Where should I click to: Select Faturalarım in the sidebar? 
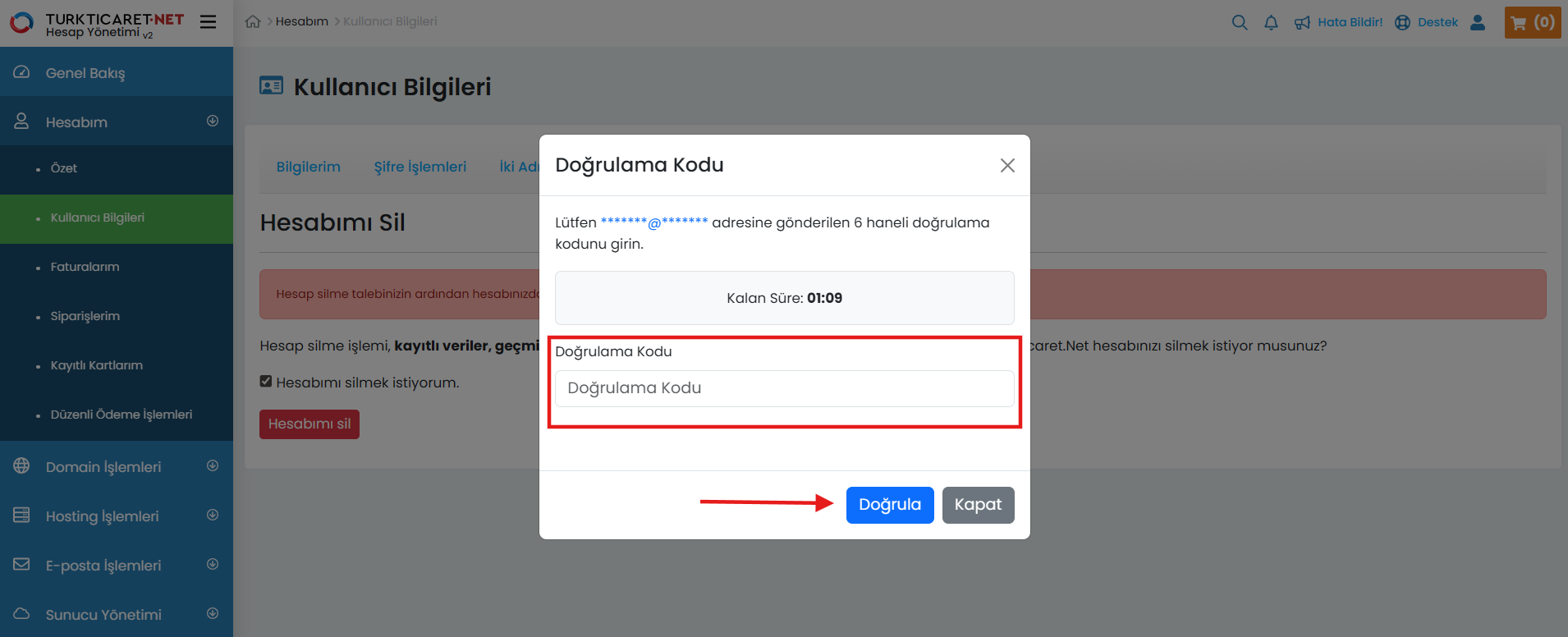click(85, 267)
